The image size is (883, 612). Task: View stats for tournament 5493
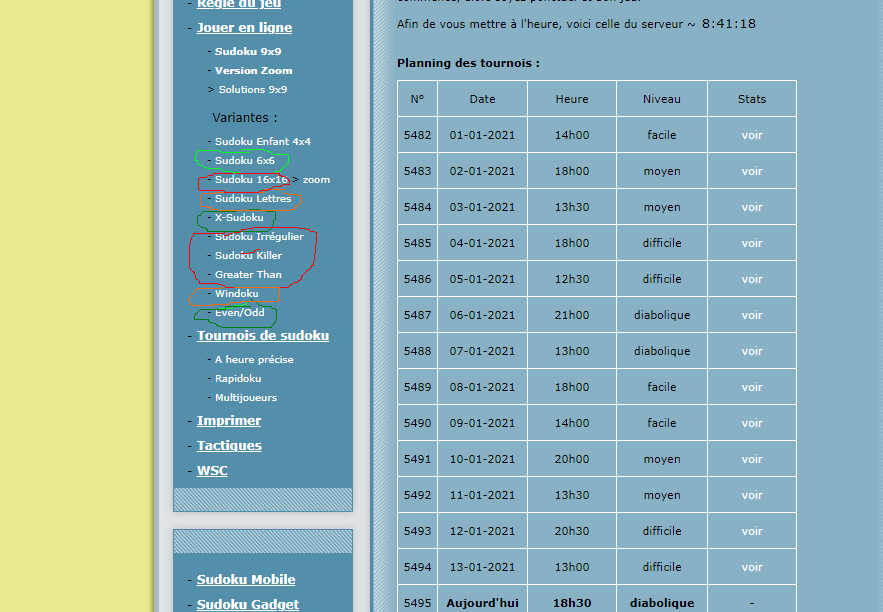coord(752,531)
